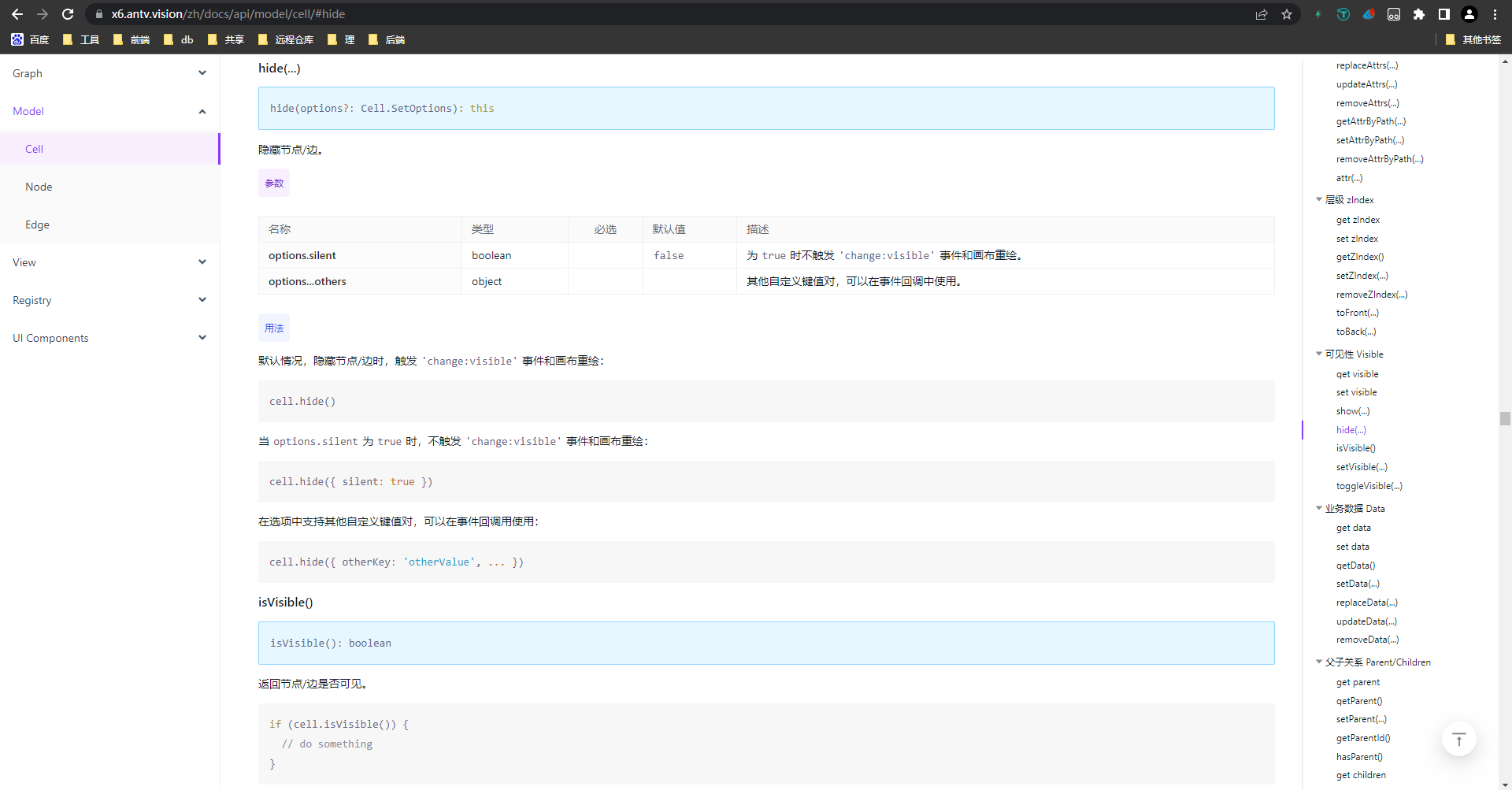Click the back-to-top floating button
The image size is (1512, 790).
(x=1458, y=739)
